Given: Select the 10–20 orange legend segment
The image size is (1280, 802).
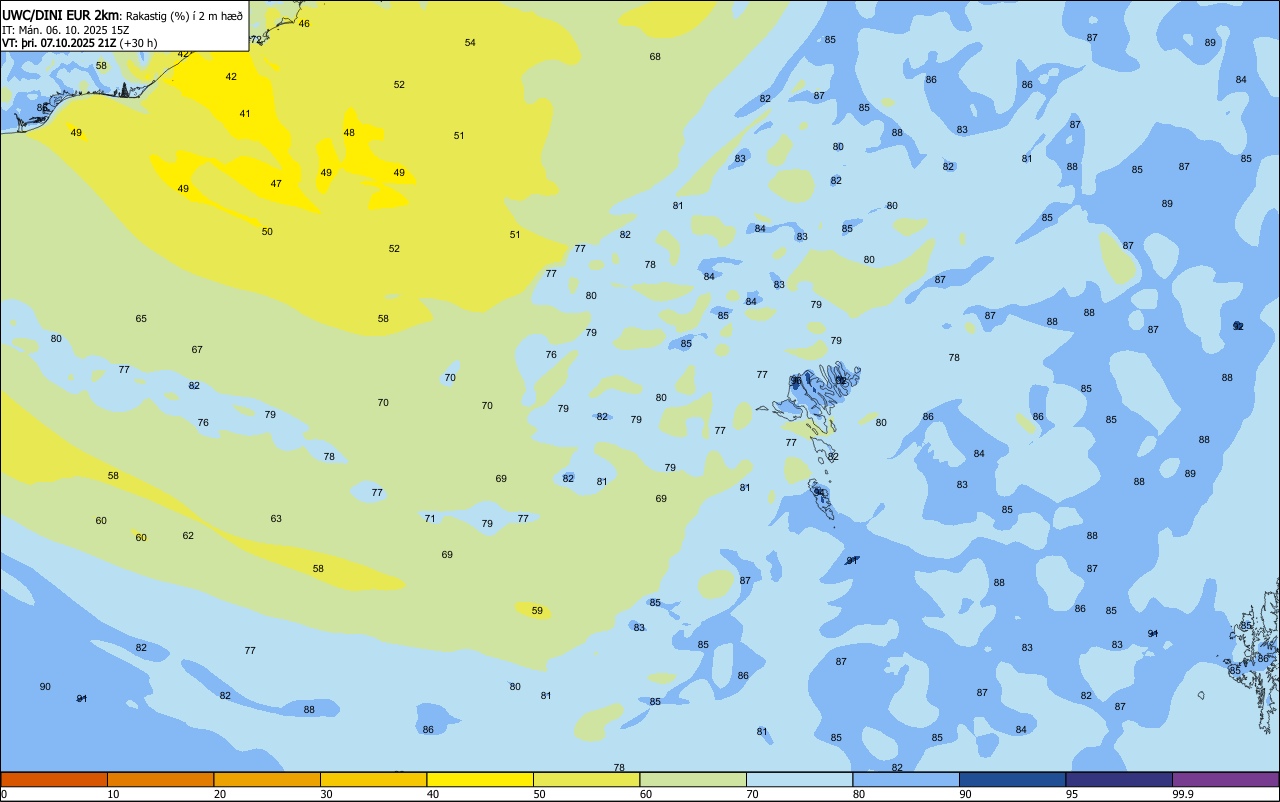Looking at the screenshot, I should (160, 779).
